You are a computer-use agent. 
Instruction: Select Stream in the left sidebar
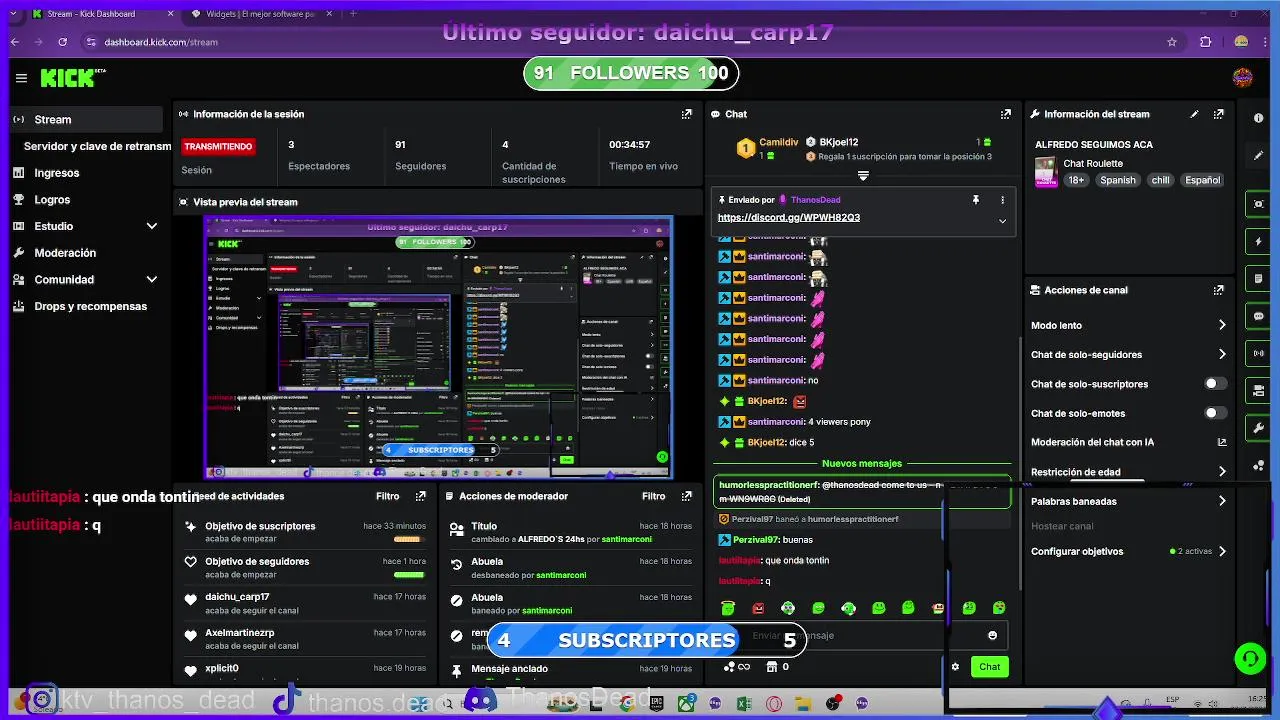pos(86,119)
